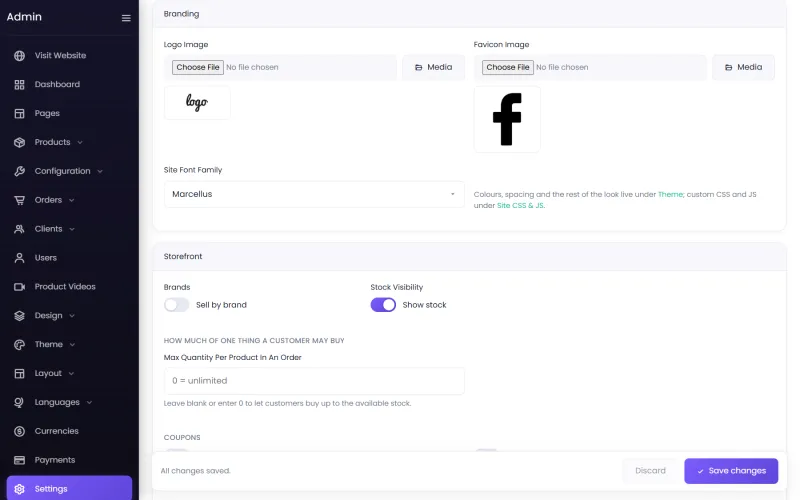Click the Media button for Logo Image

(434, 67)
